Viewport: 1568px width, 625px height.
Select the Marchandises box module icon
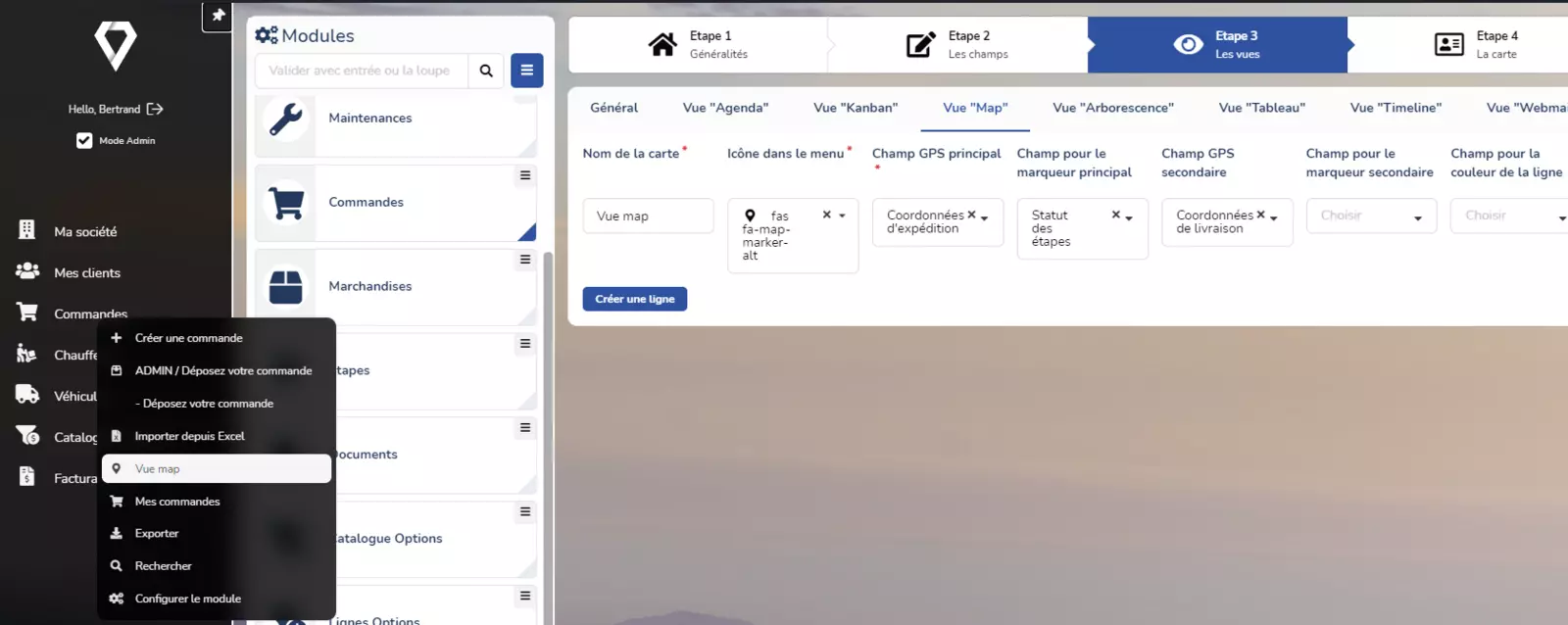coord(286,287)
